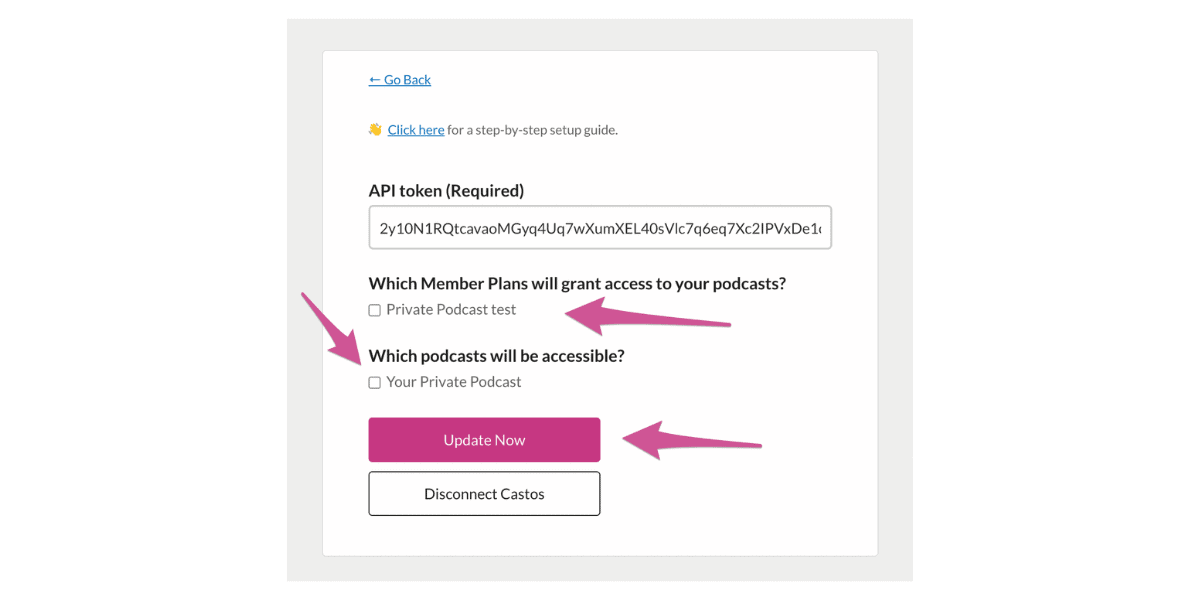
Task: Click the Go Back link
Action: [x=407, y=80]
